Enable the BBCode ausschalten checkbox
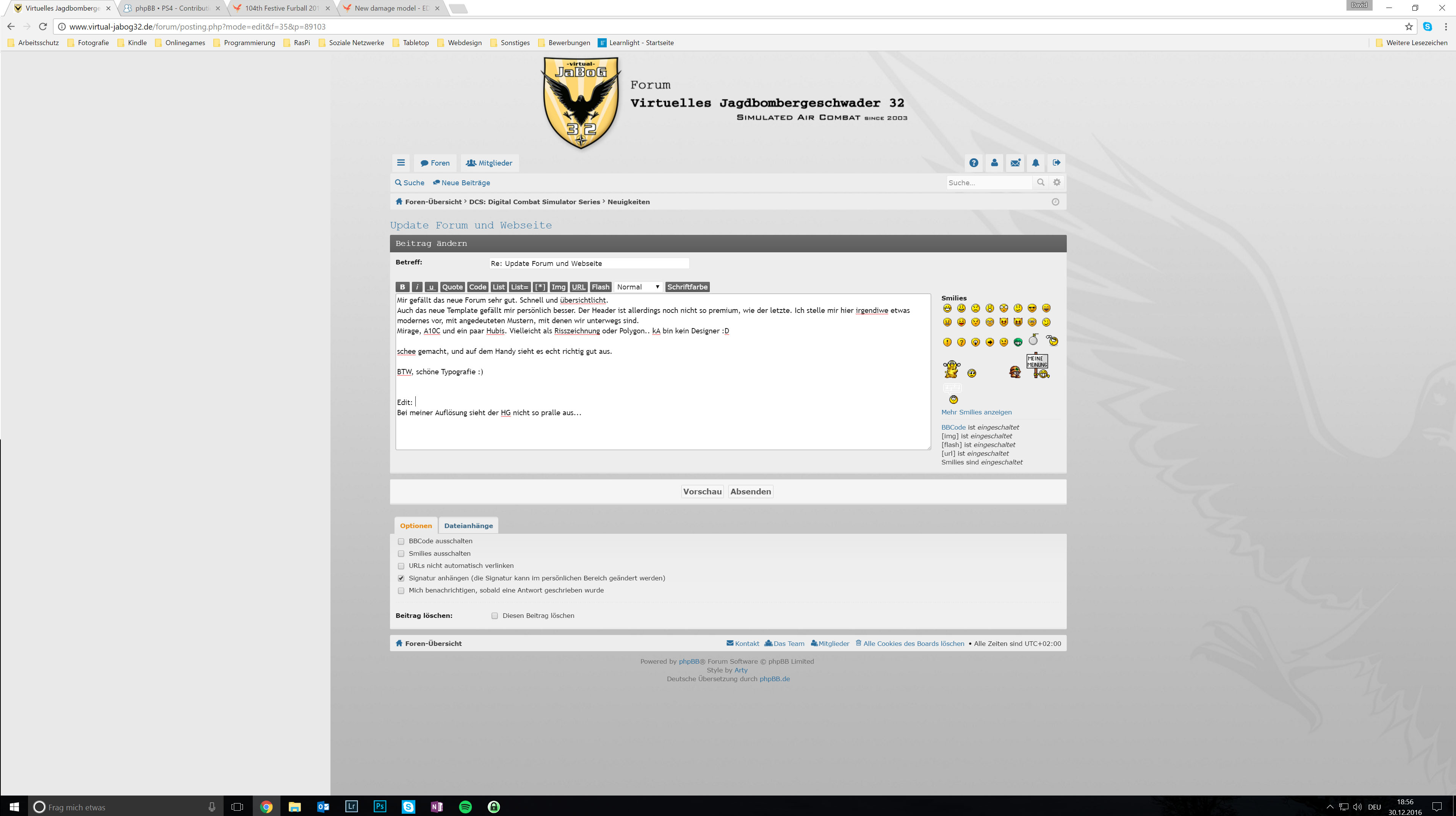Viewport: 1456px width, 816px height. point(401,541)
